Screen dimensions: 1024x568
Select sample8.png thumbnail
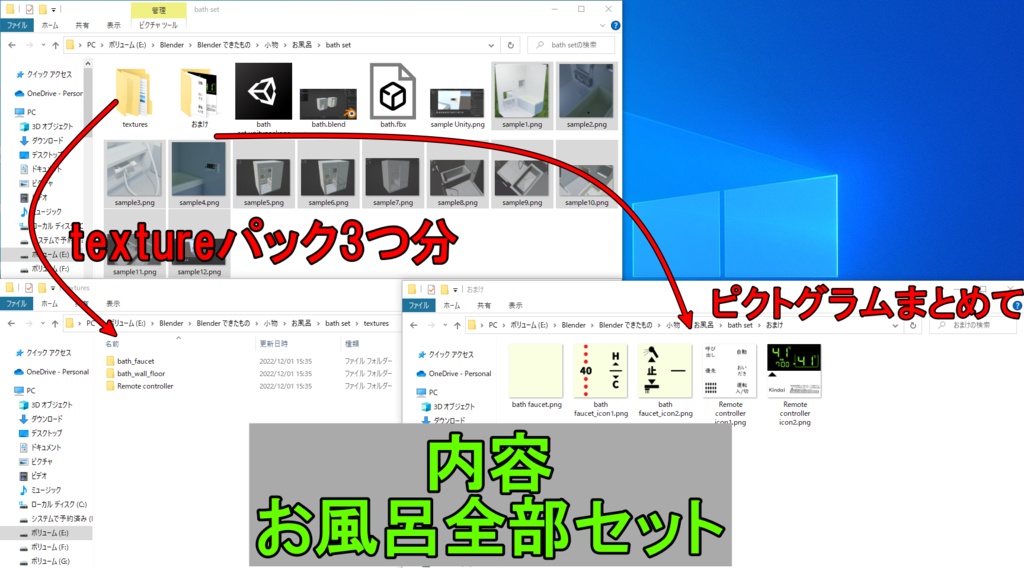pyautogui.click(x=457, y=176)
